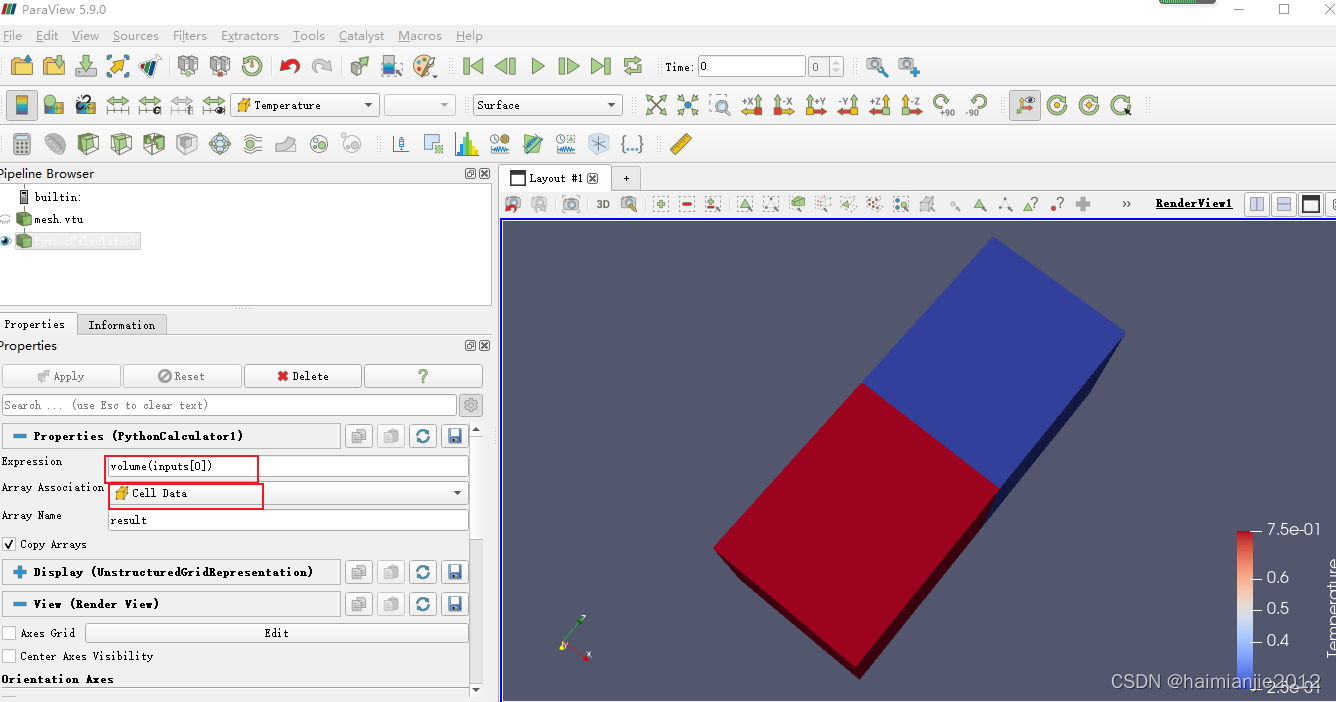The width and height of the screenshot is (1336, 702).
Task: Select mesh.vtu in Pipeline Browser
Action: (59, 219)
